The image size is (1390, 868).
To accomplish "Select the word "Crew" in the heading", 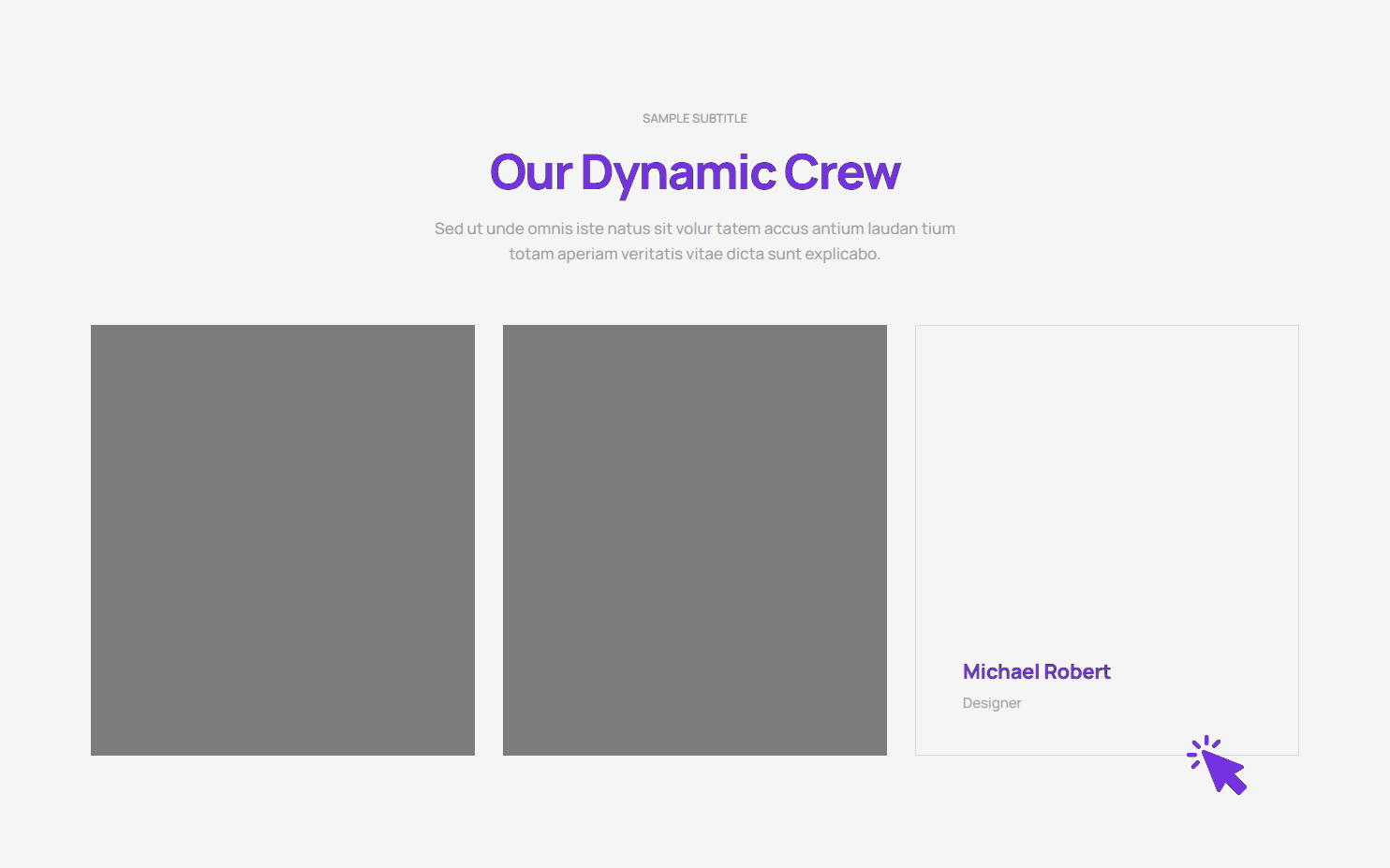I will [841, 173].
